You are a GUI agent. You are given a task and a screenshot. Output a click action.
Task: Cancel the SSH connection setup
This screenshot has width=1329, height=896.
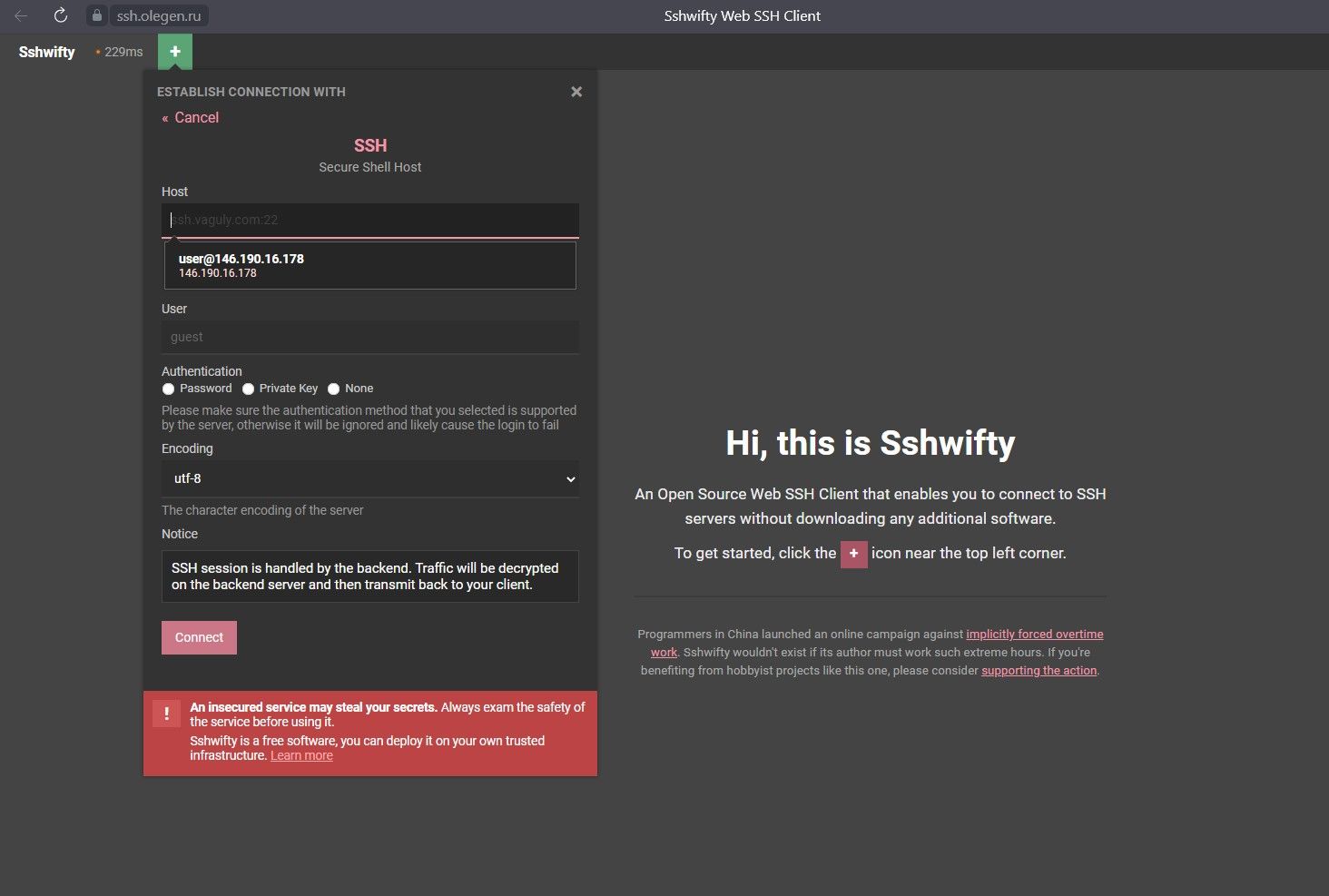(191, 117)
